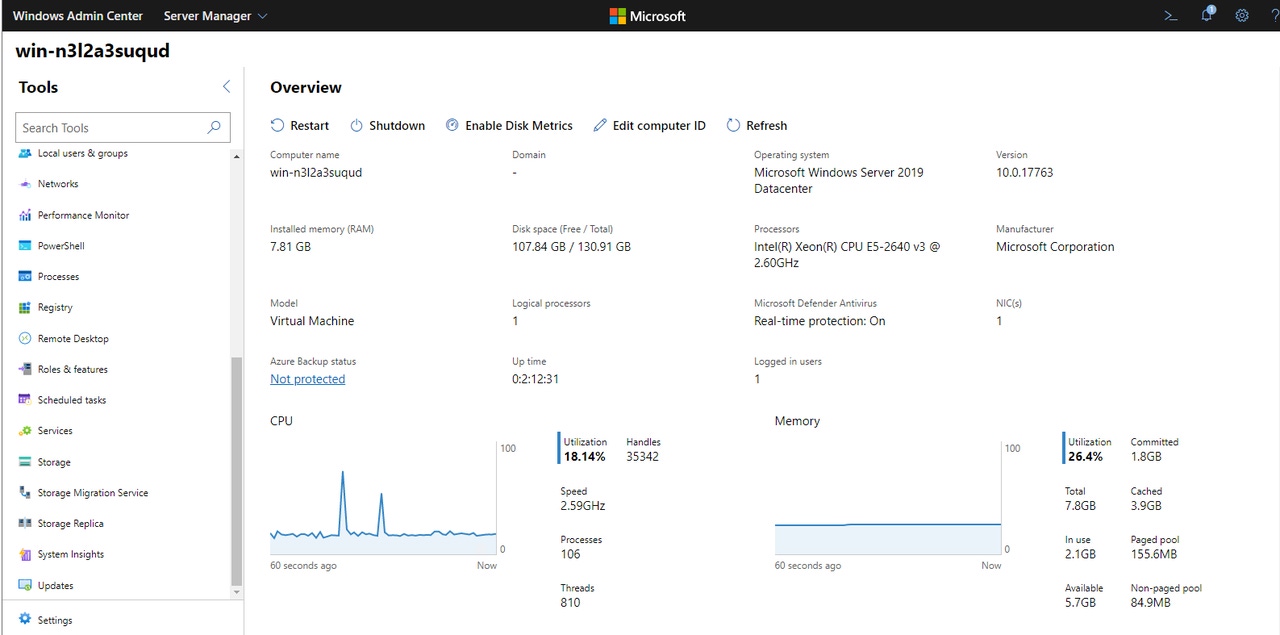
Task: Open the Updates tool
Action: pyautogui.click(x=56, y=585)
